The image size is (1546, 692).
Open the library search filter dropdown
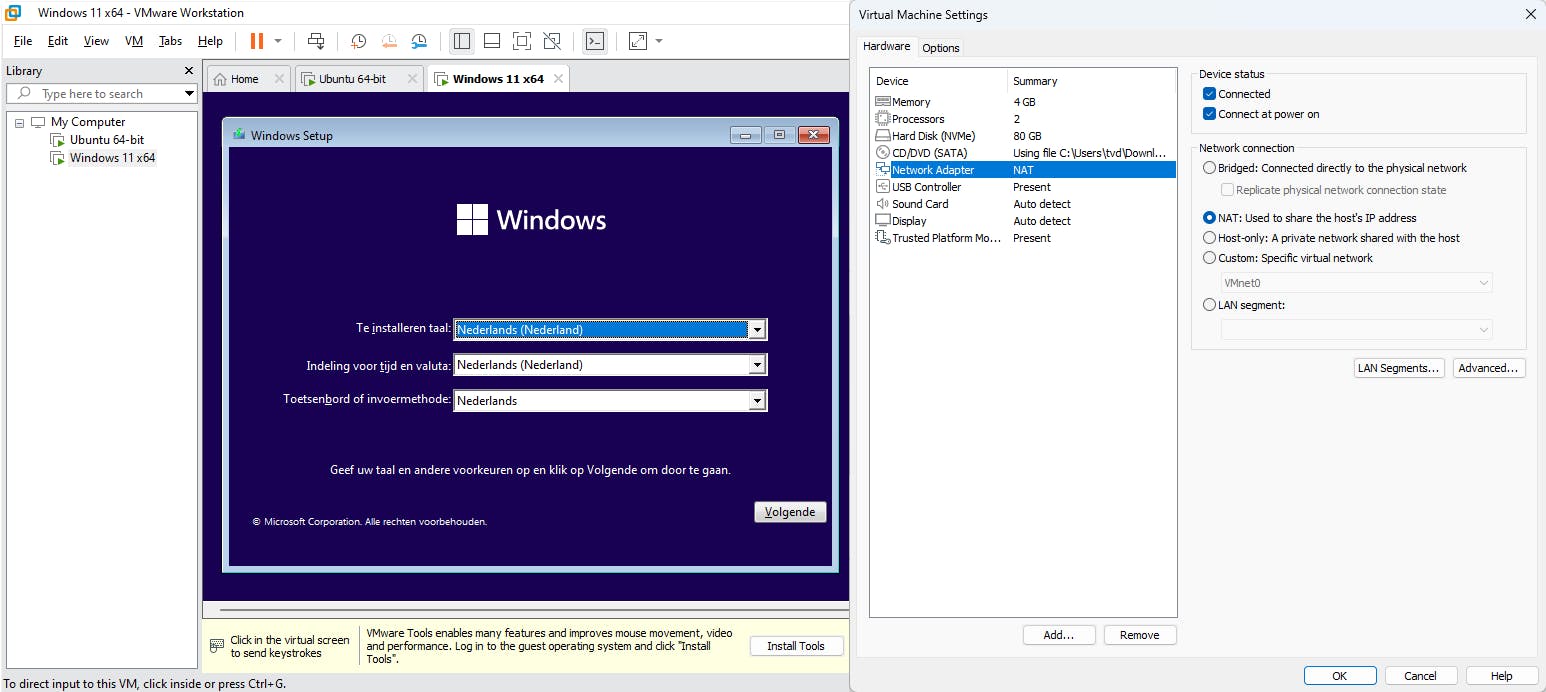click(189, 94)
